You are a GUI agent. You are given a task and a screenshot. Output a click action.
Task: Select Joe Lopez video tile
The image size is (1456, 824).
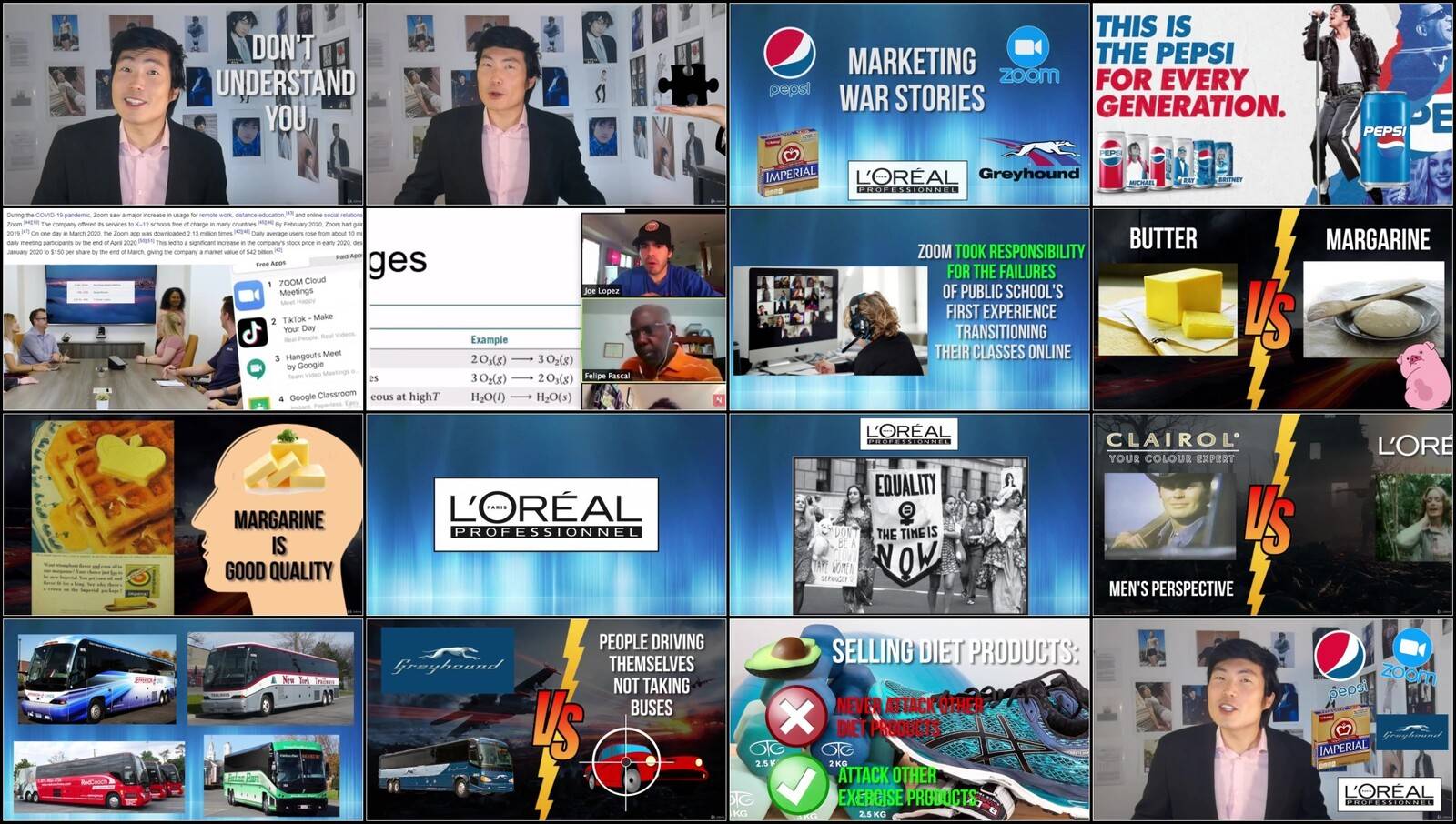click(x=653, y=255)
